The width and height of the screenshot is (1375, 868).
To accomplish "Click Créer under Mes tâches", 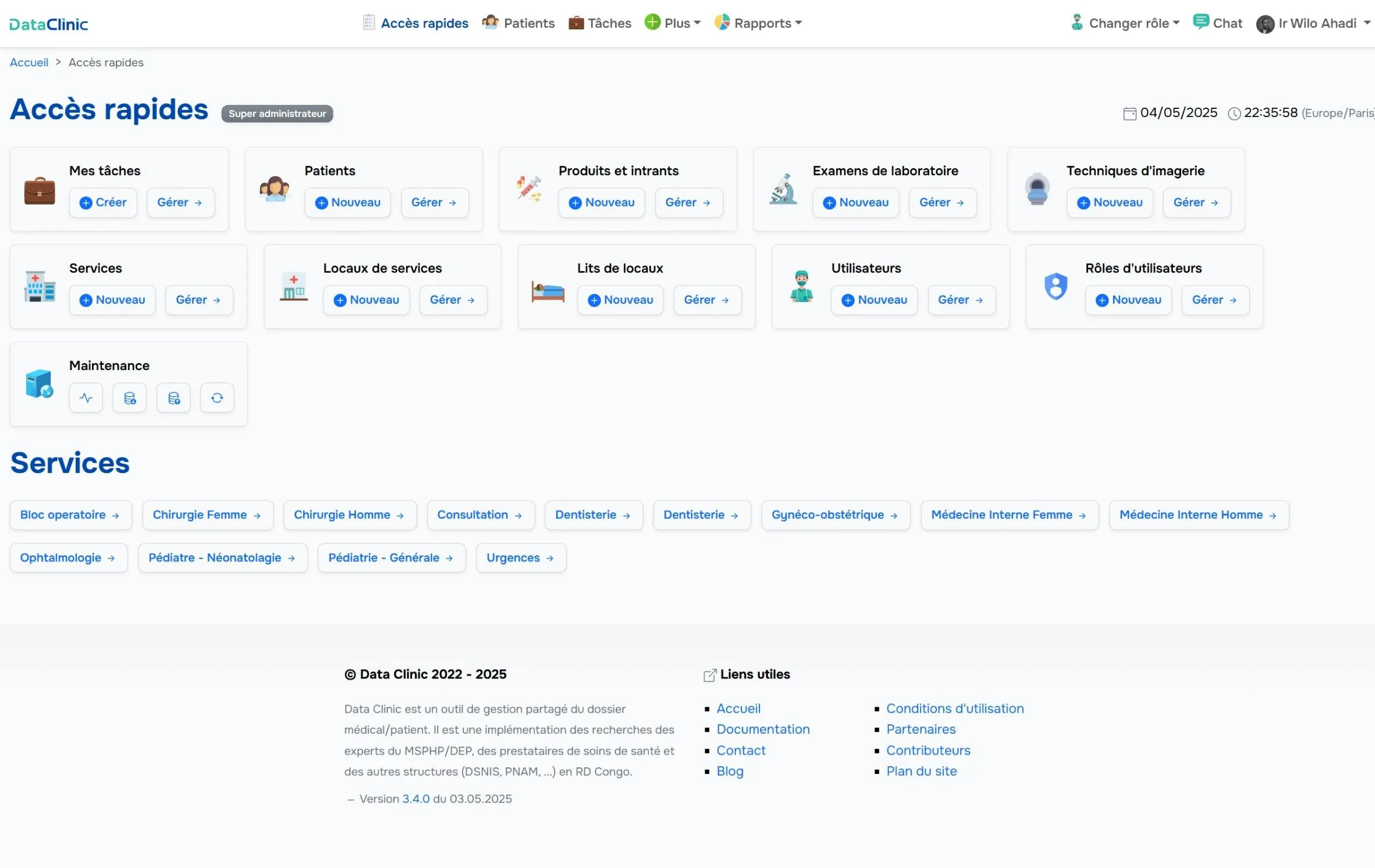I will tap(103, 202).
